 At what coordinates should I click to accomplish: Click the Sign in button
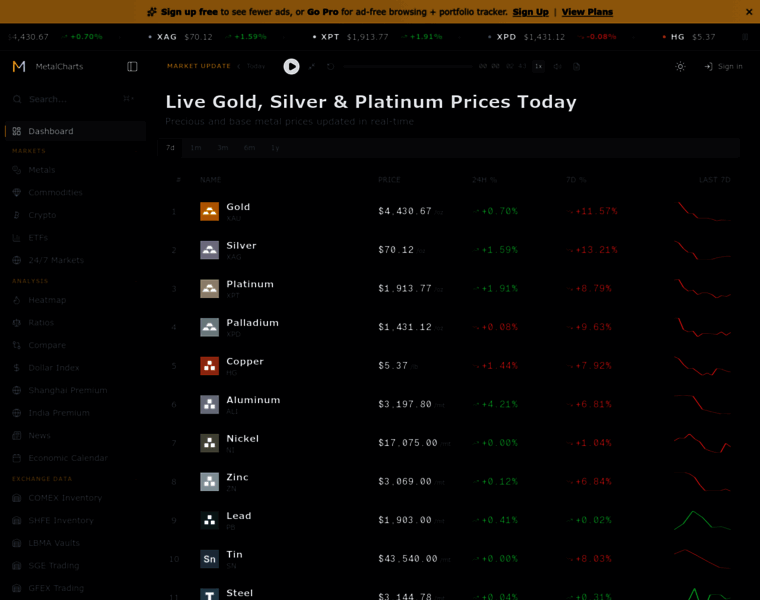pos(723,67)
